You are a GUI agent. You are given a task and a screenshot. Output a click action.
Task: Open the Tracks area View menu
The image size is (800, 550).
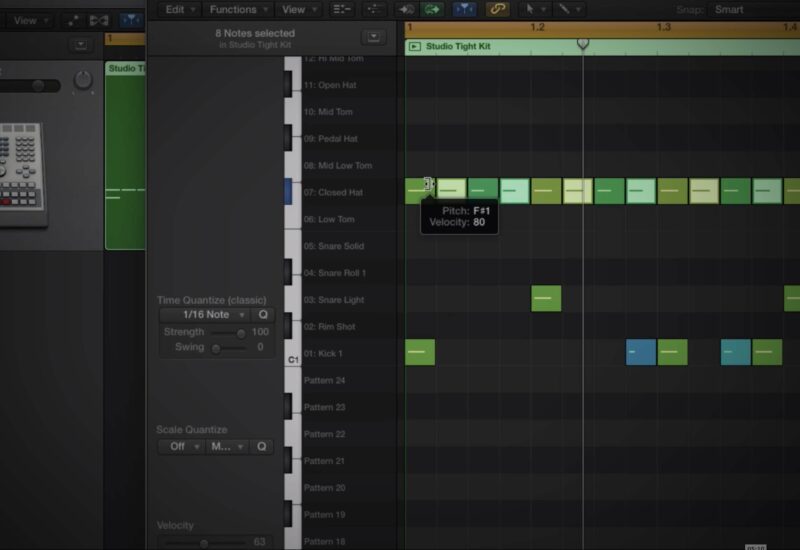(x=31, y=20)
